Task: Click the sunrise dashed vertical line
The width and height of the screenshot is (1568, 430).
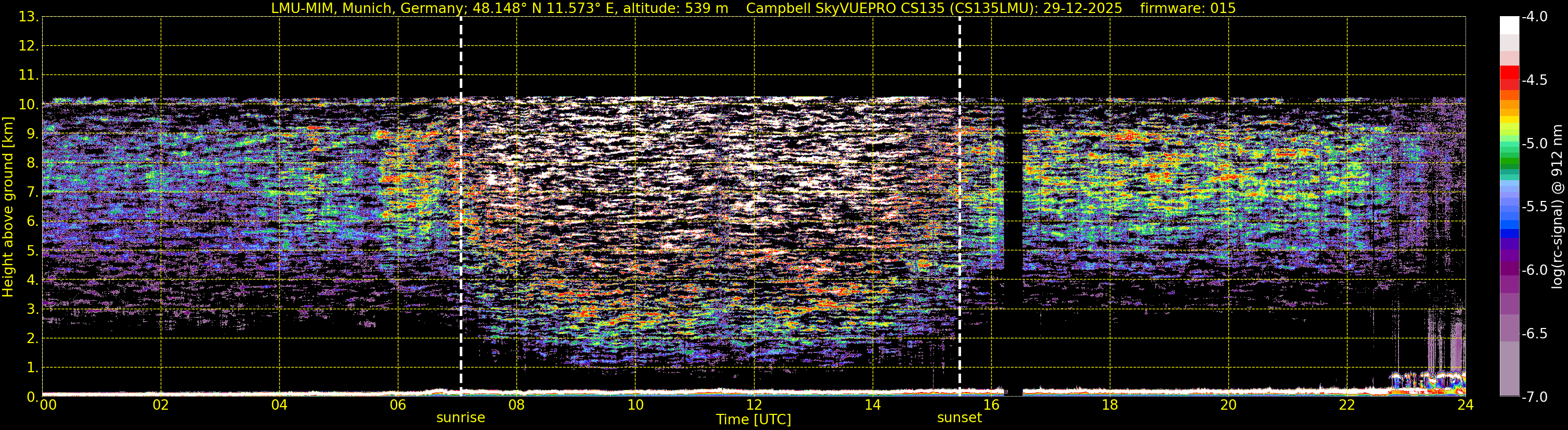Action: pyautogui.click(x=461, y=207)
